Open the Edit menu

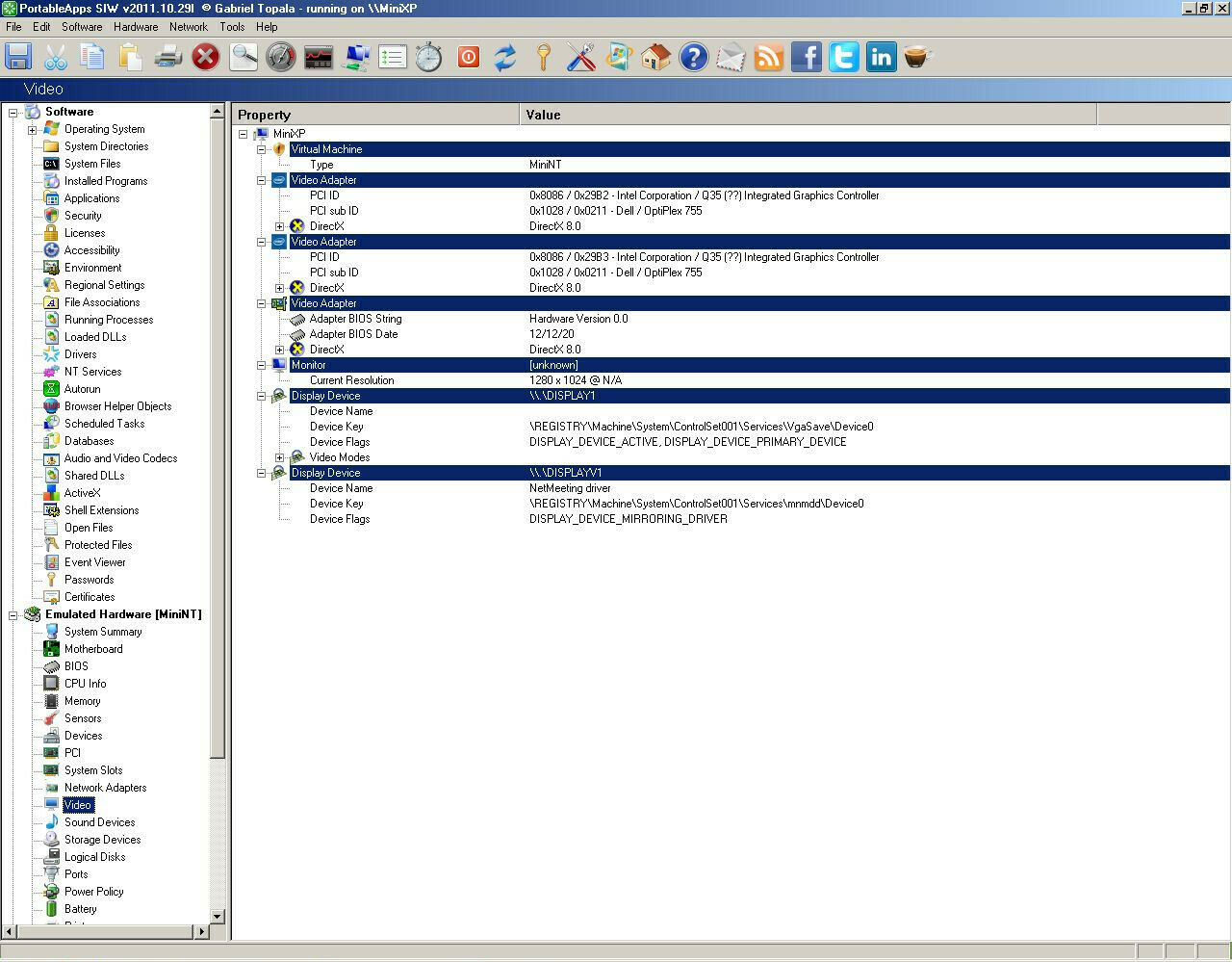[x=41, y=27]
